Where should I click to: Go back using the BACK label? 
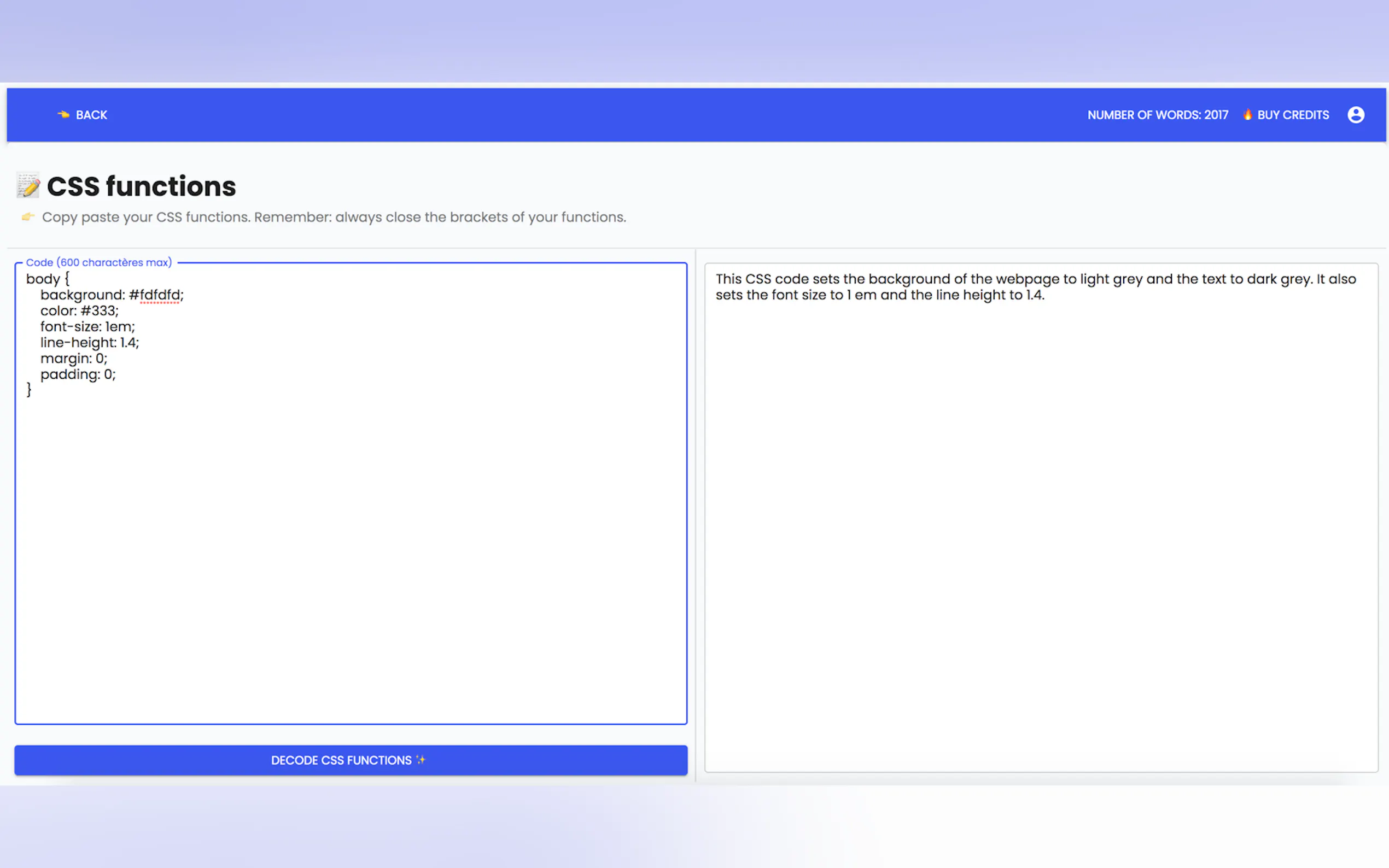pos(91,115)
